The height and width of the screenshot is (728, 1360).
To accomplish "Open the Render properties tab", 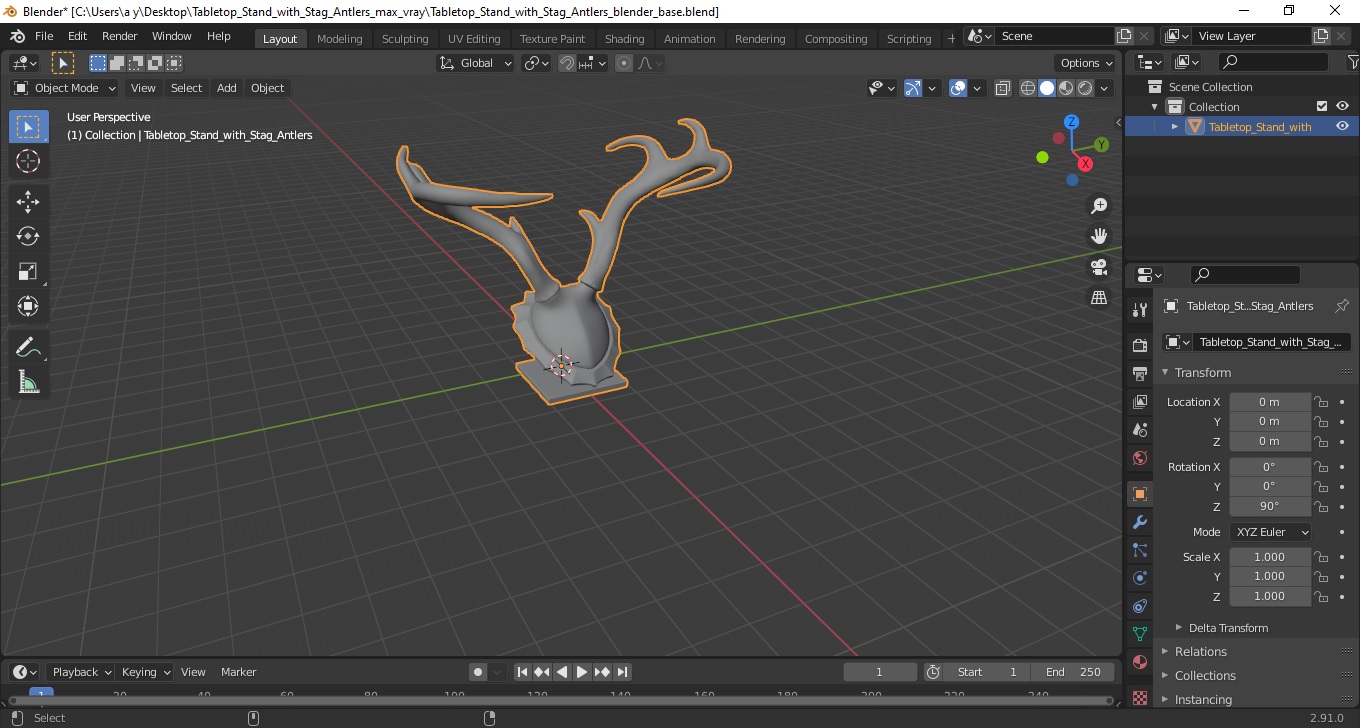I will [x=1139, y=346].
